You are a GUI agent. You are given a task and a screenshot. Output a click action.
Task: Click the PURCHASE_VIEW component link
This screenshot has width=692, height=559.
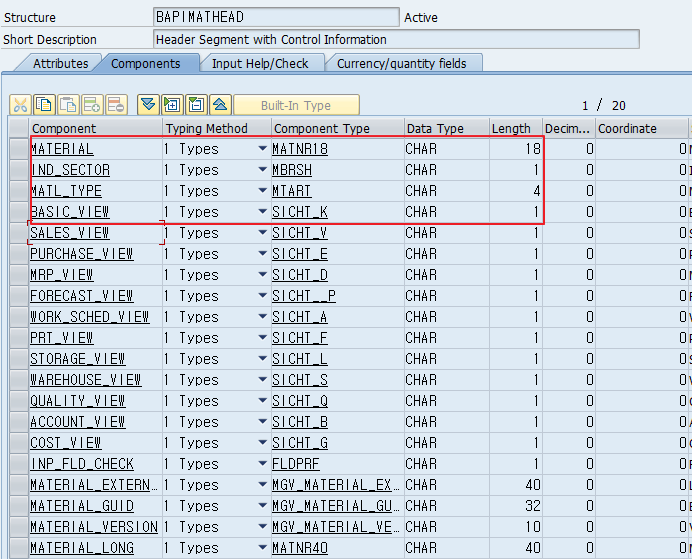coord(82,254)
